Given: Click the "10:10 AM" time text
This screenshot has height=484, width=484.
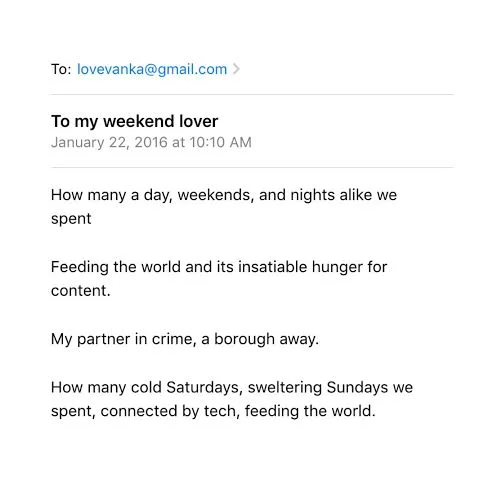Looking at the screenshot, I should 221,142.
